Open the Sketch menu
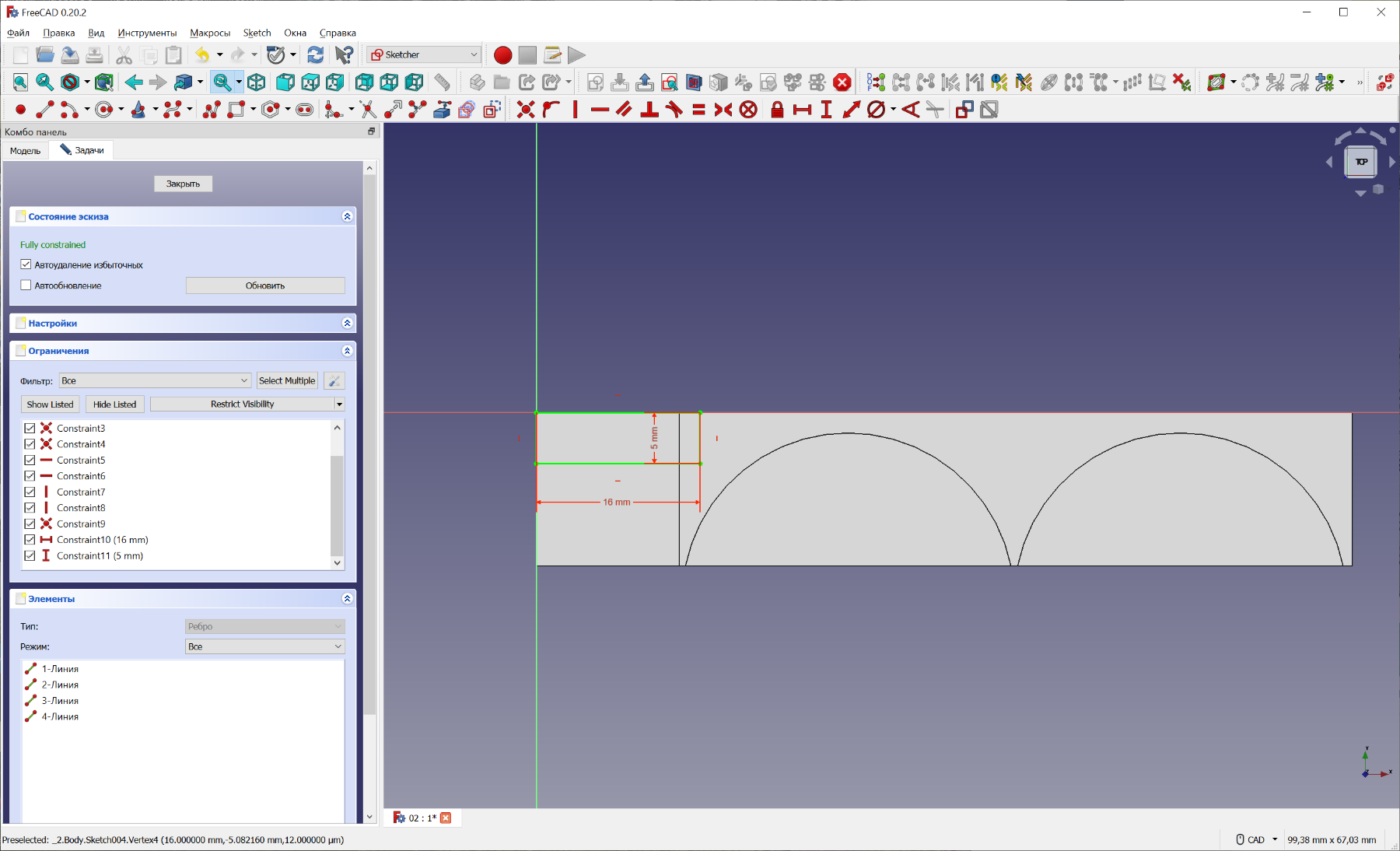1400x851 pixels. click(x=257, y=33)
